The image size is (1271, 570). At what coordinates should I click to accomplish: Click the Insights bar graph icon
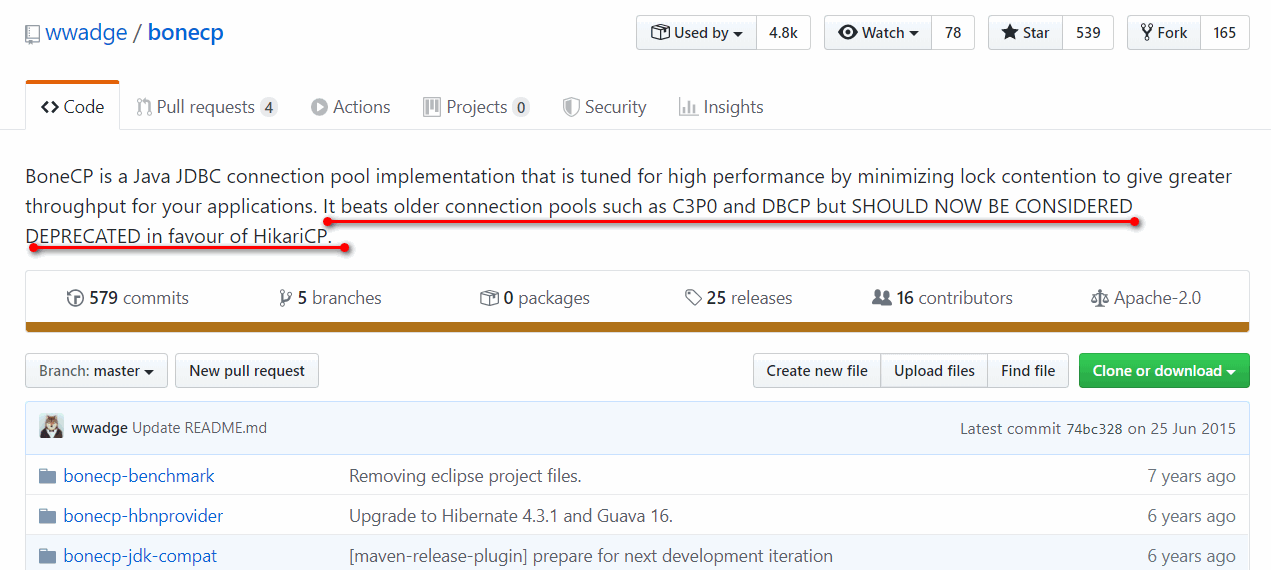click(x=687, y=107)
